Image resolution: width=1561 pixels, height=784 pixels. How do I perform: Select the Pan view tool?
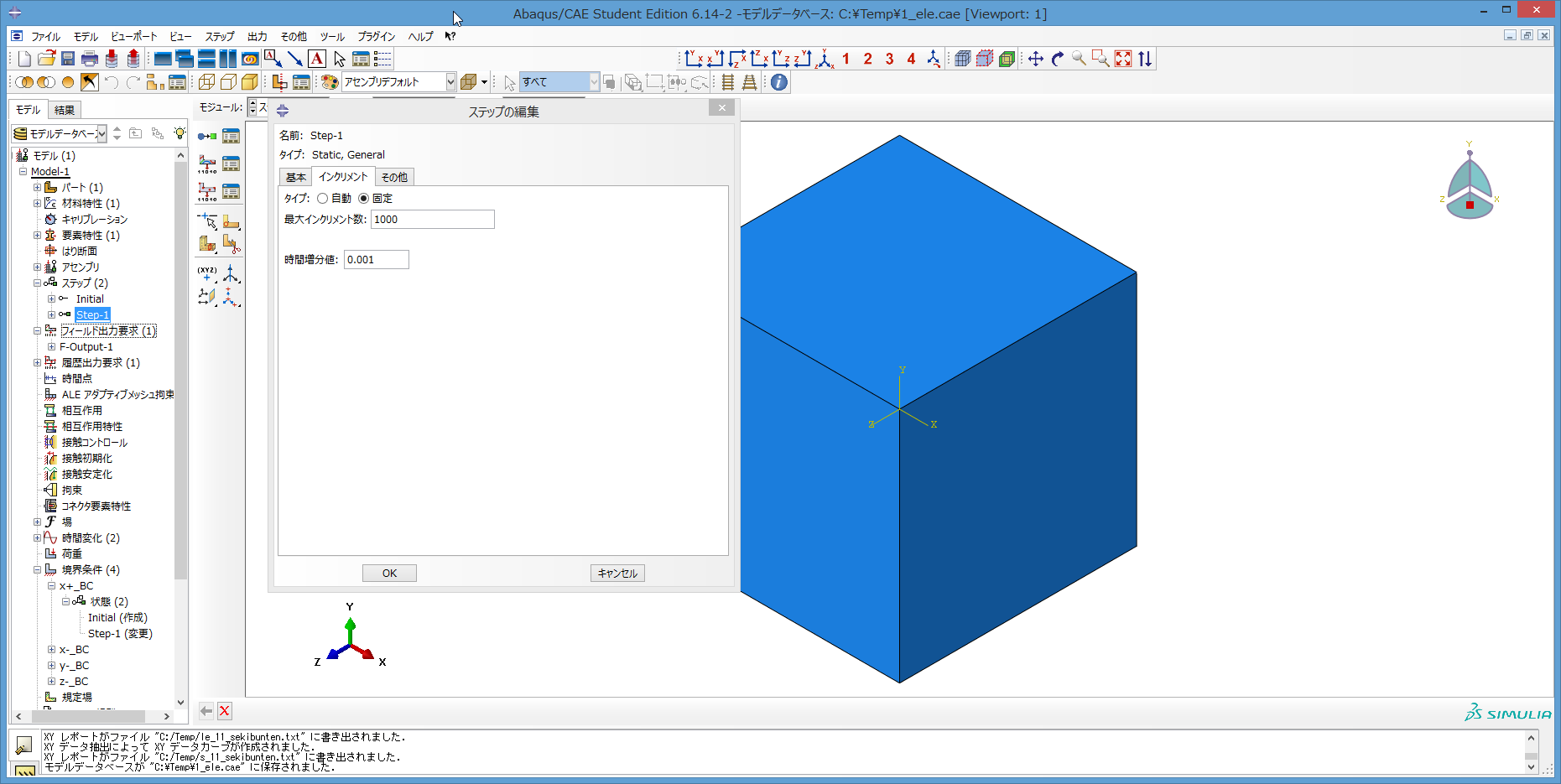pos(1035,59)
